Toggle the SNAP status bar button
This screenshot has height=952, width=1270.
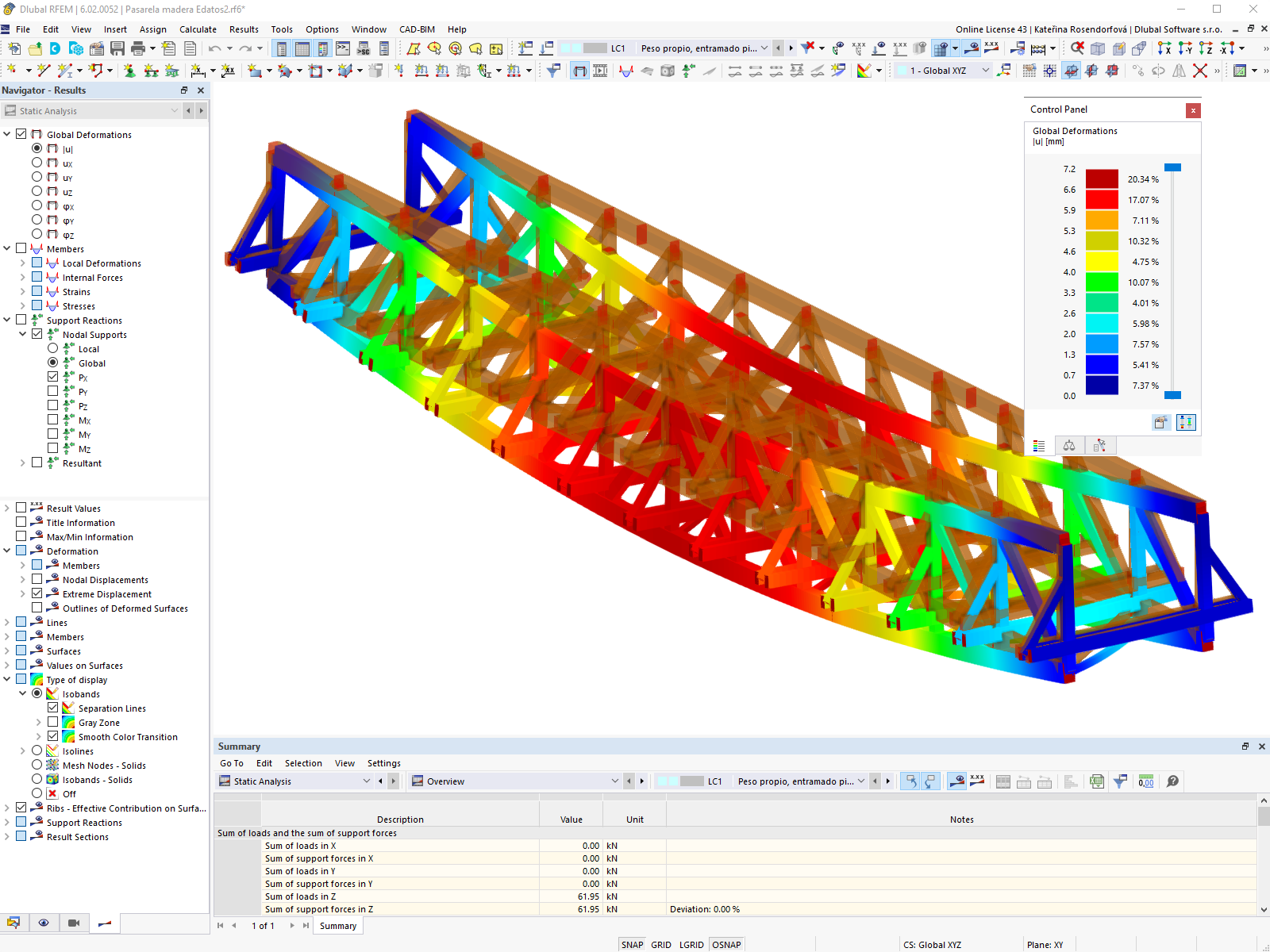coord(632,945)
